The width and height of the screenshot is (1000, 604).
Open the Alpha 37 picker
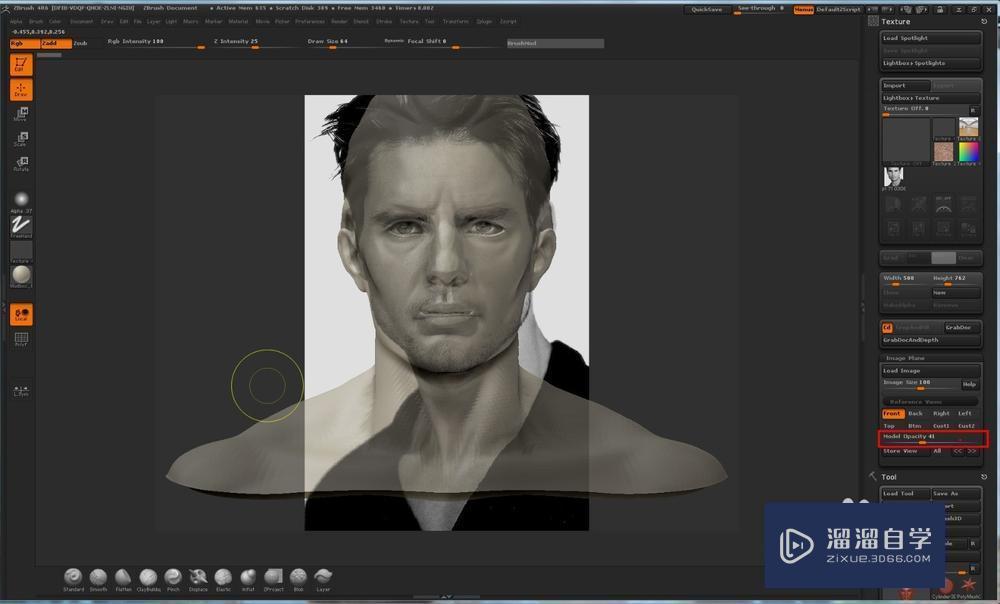21,202
